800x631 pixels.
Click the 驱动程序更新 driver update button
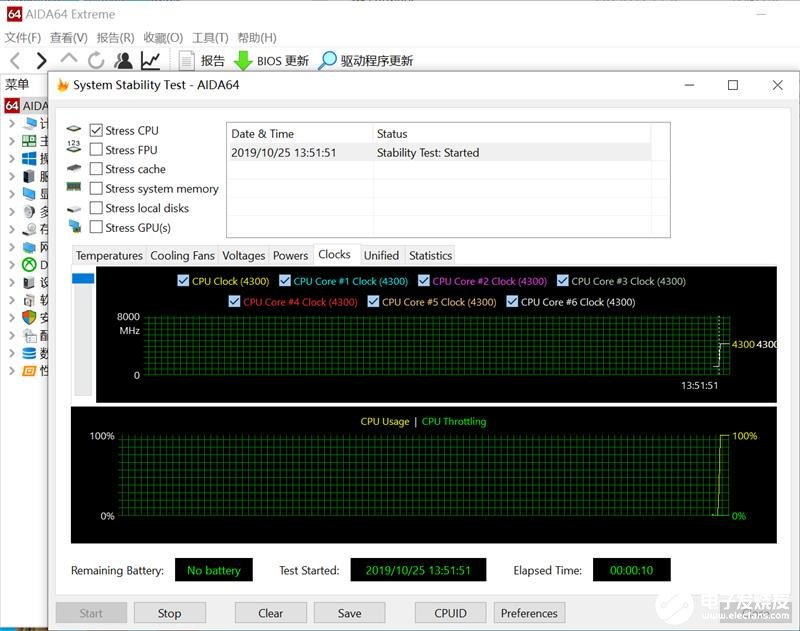click(x=365, y=61)
